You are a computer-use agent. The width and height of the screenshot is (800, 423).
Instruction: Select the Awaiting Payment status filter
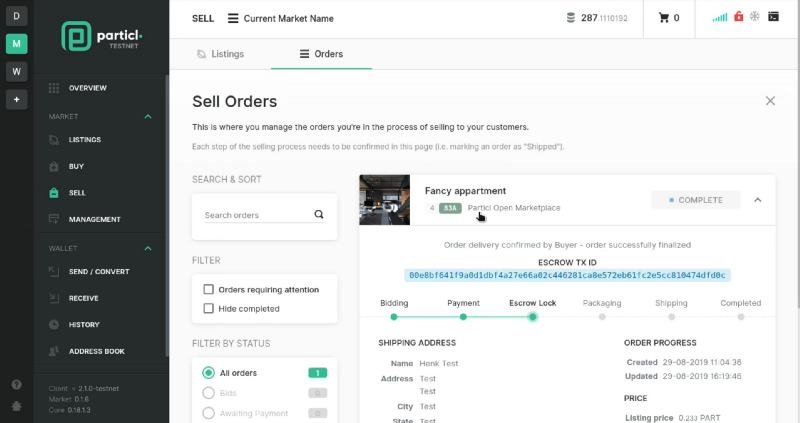click(x=208, y=413)
